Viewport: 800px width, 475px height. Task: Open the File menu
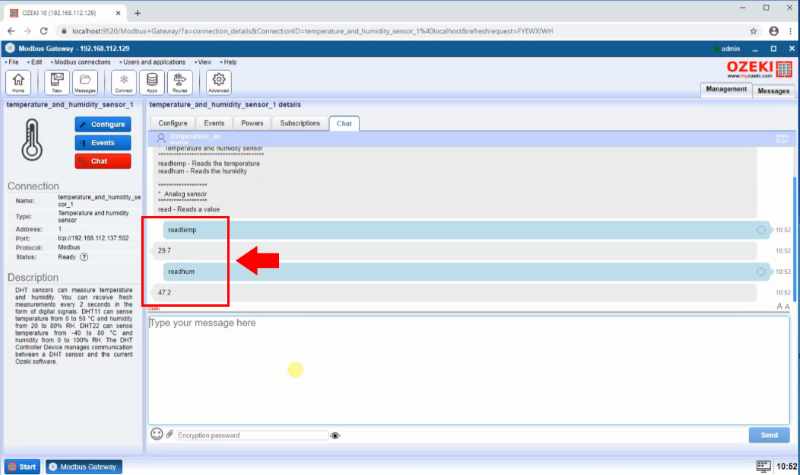(x=12, y=62)
